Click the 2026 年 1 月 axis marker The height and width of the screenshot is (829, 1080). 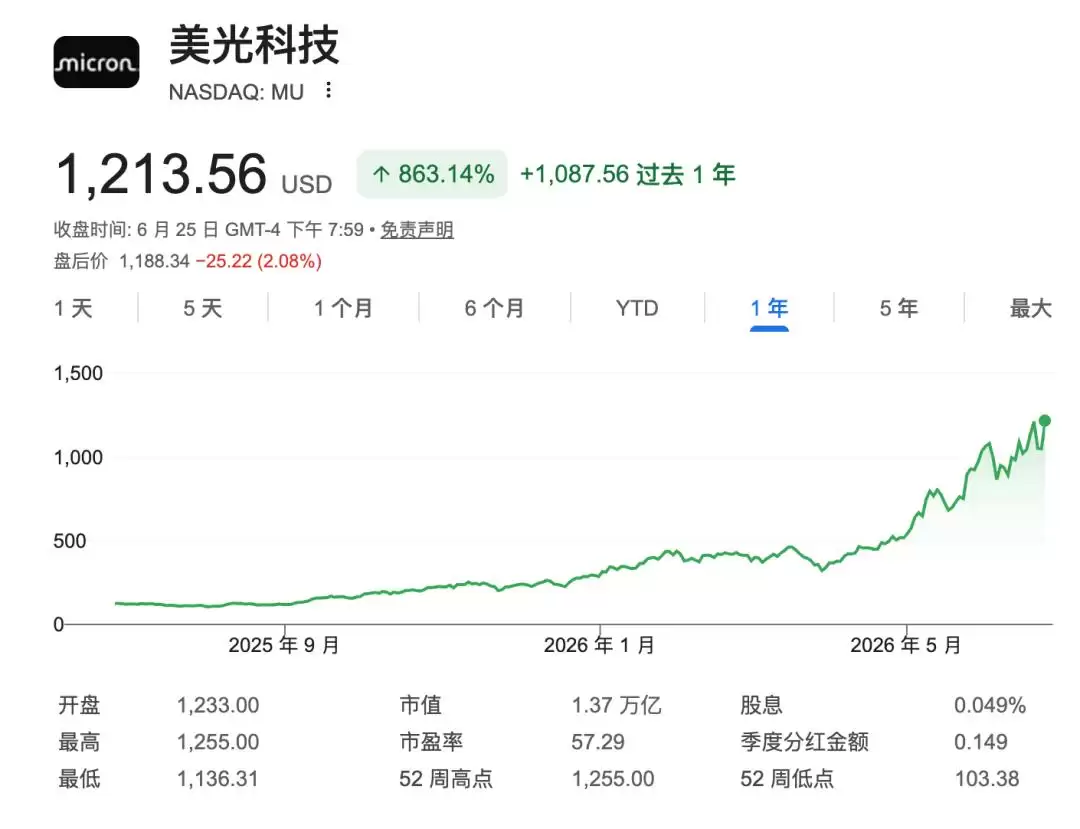599,645
